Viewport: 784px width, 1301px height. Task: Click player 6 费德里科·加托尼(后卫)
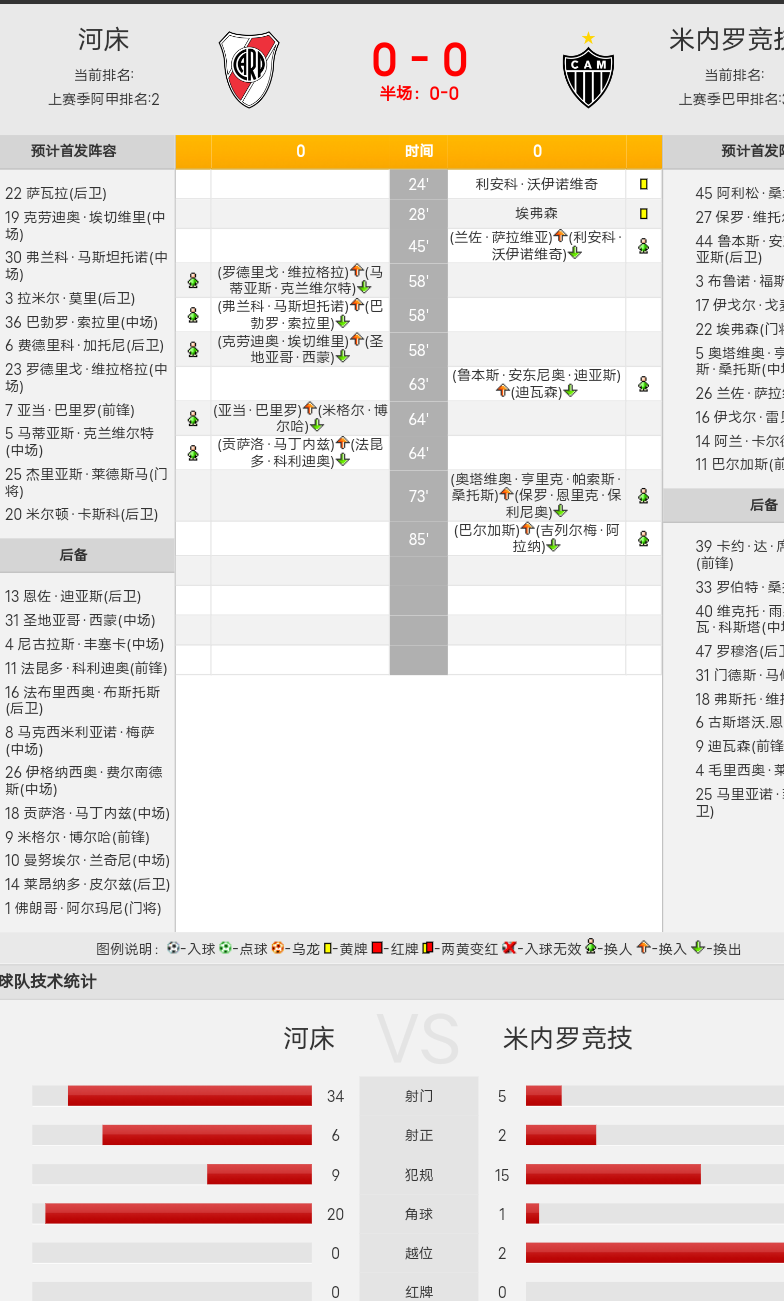tap(85, 345)
